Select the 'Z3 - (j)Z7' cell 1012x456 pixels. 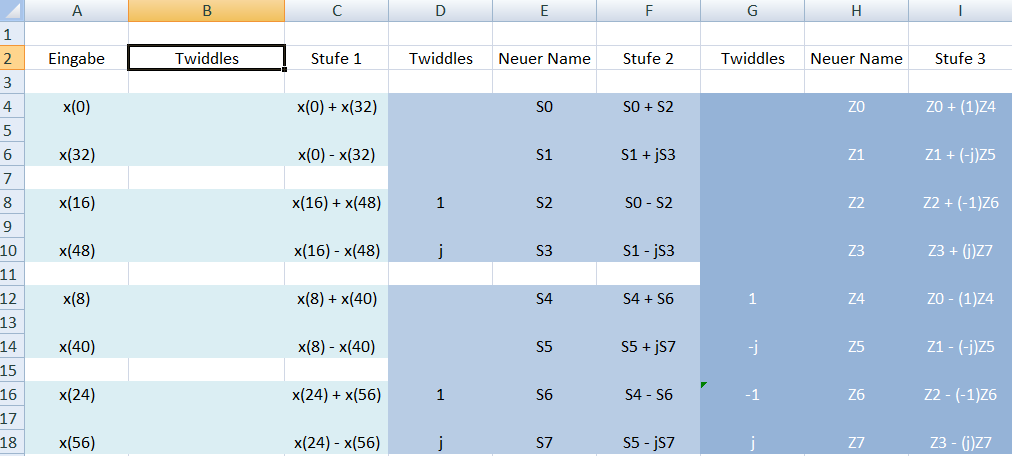point(960,442)
